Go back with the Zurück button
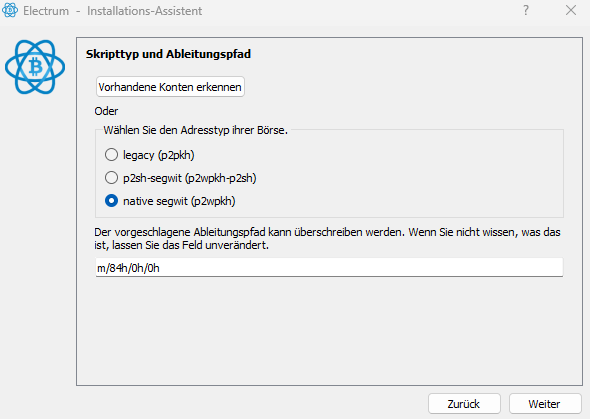 tap(464, 404)
